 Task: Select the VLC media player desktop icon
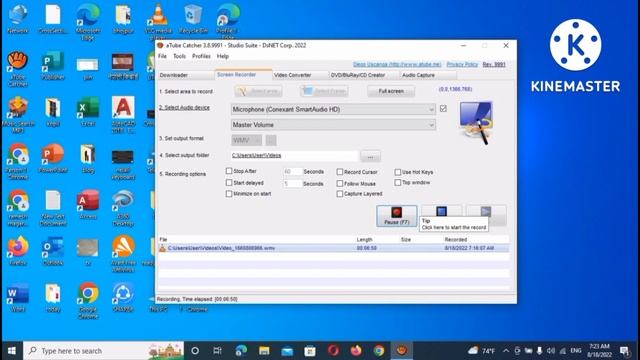point(158,20)
